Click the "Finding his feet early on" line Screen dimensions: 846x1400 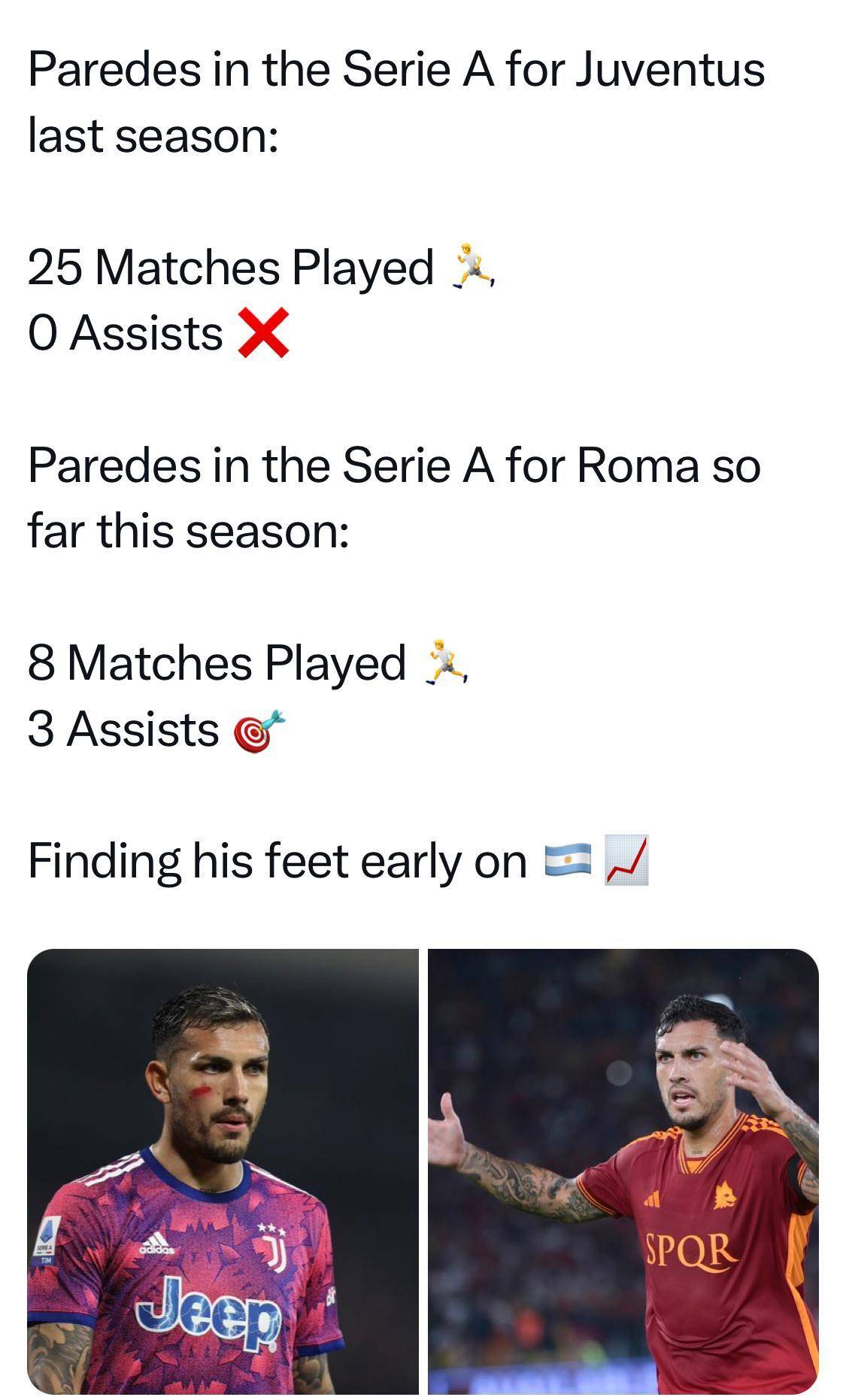(277, 861)
